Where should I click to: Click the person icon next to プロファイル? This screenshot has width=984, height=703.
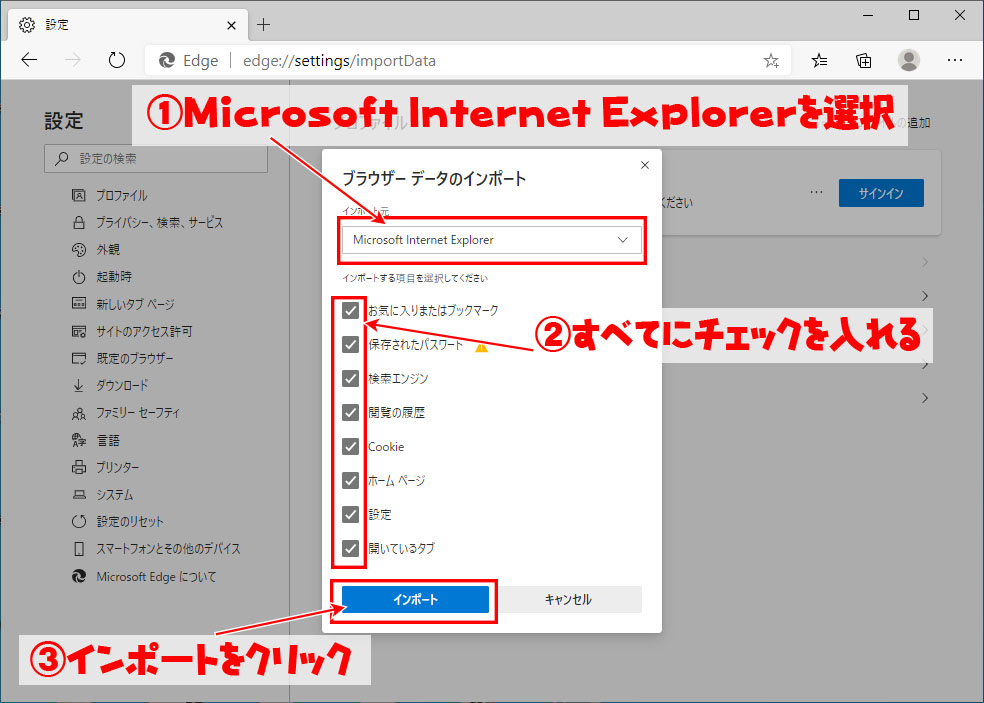point(78,195)
